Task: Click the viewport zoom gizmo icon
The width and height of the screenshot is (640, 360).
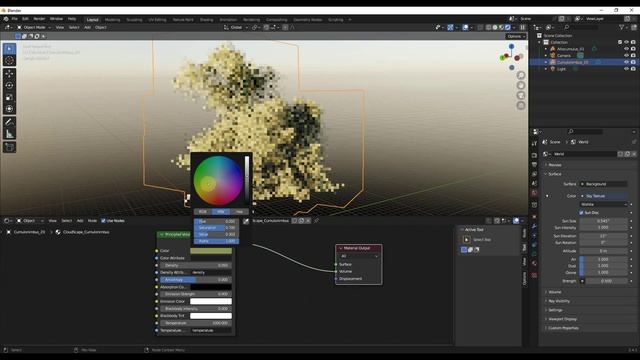Action: pos(521,75)
